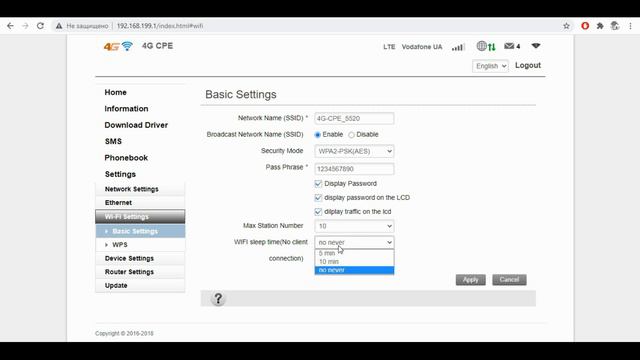The image size is (640, 360).
Task: Select Enable for Broadcast Network Name
Action: [x=318, y=135]
